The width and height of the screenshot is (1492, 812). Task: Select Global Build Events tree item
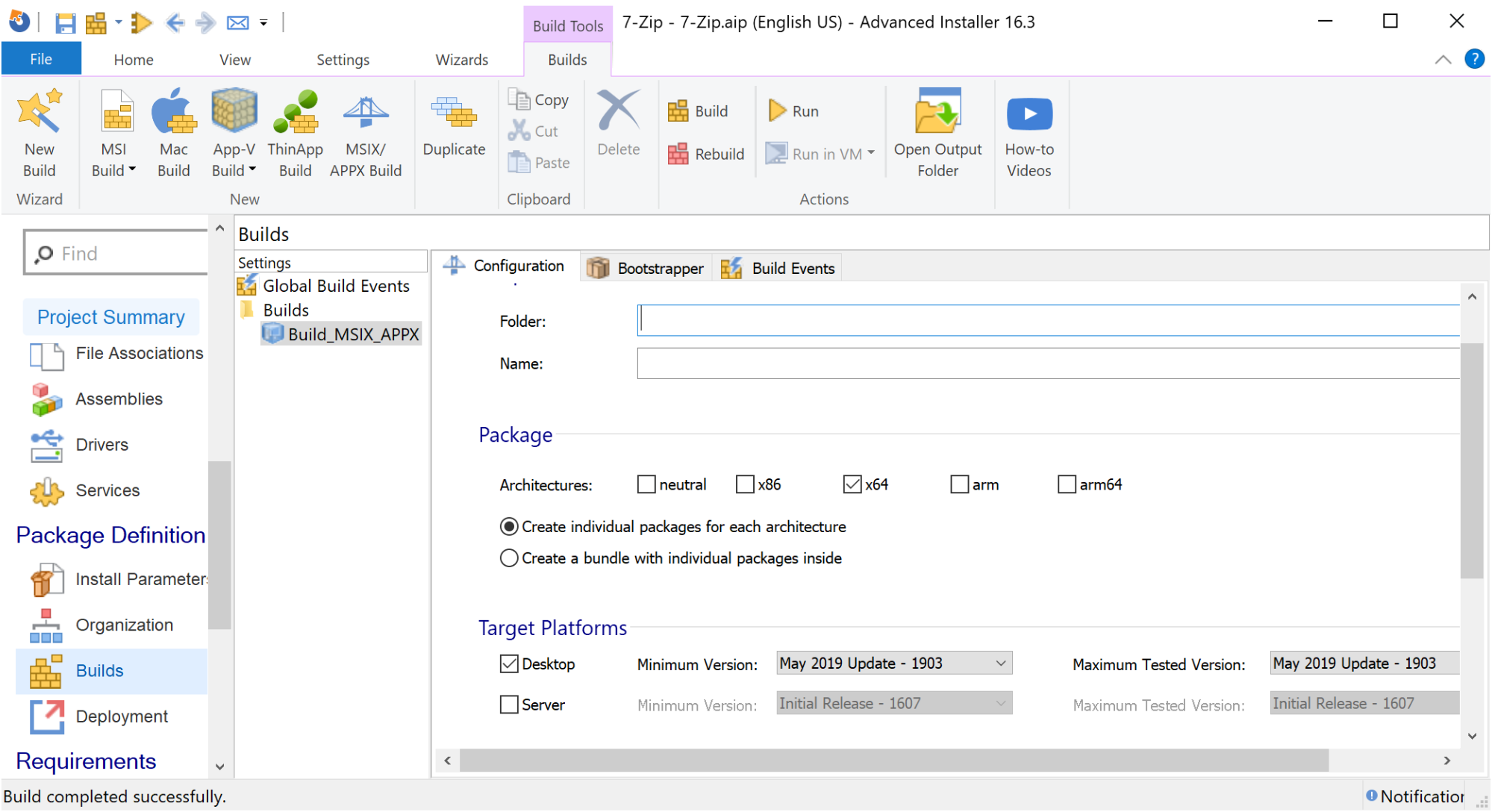click(x=324, y=286)
